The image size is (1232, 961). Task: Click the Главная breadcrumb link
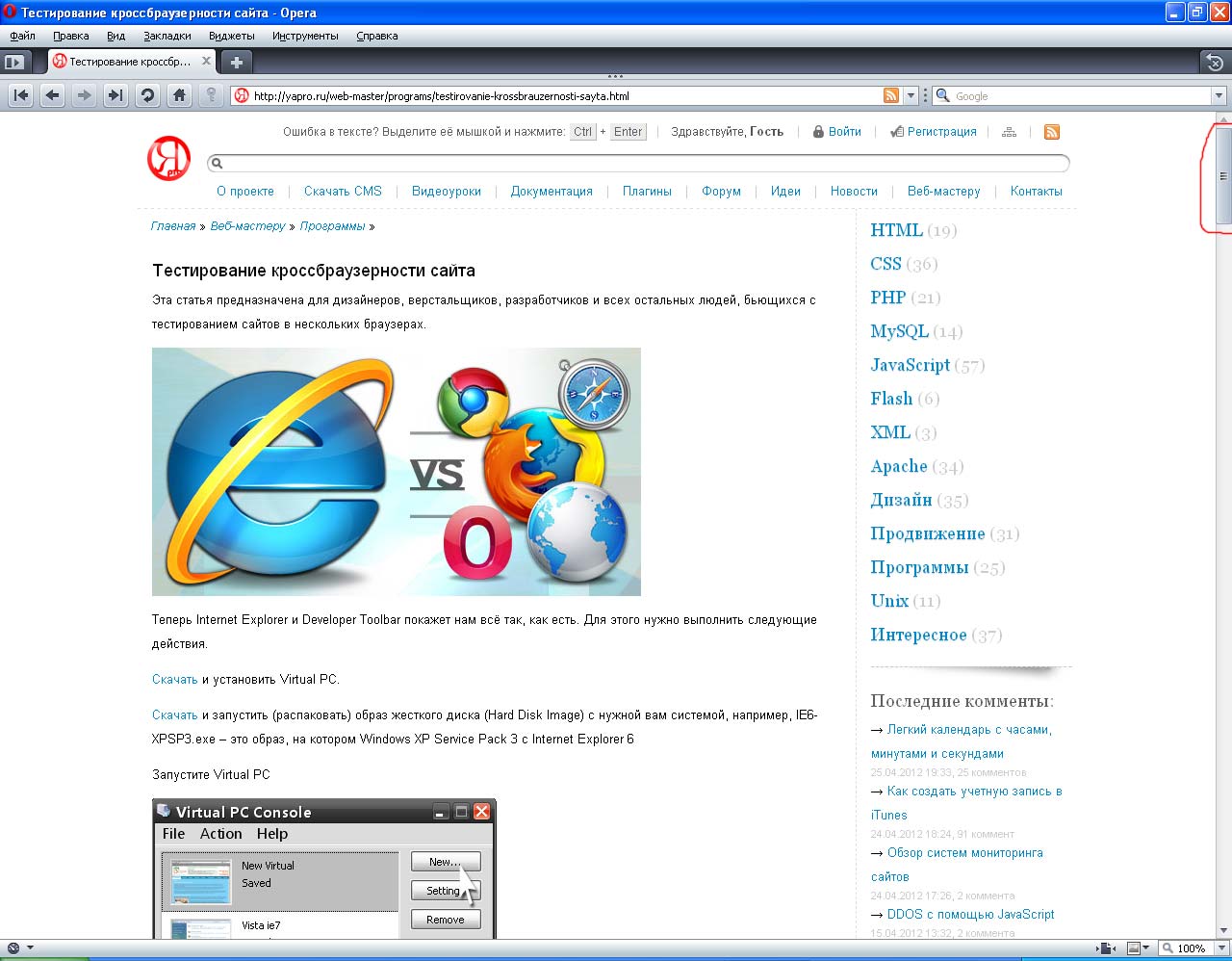[173, 226]
